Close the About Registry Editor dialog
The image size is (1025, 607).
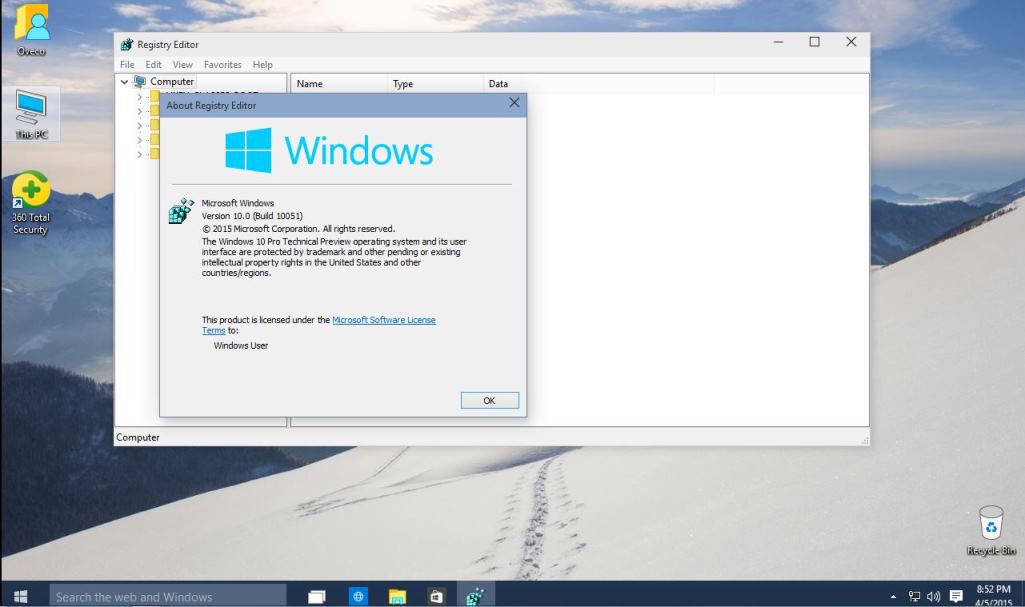tap(514, 103)
